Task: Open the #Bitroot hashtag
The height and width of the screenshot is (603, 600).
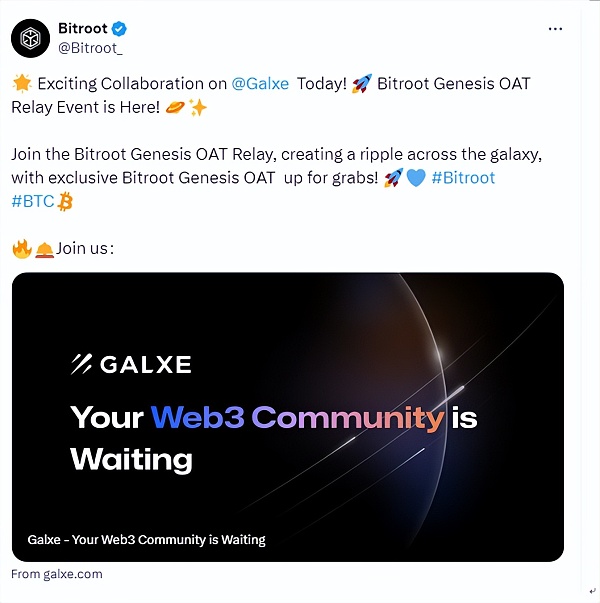Action: tap(463, 178)
